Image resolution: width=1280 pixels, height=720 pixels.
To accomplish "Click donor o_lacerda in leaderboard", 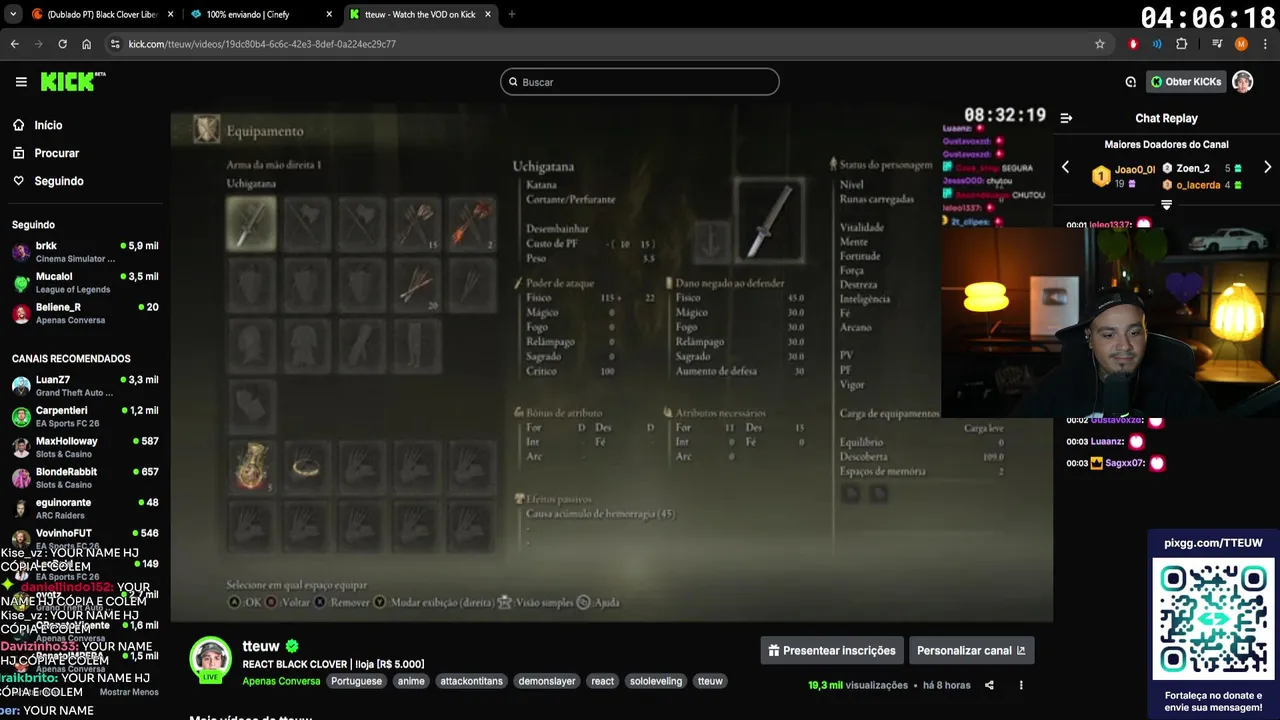I will [x=1198, y=185].
